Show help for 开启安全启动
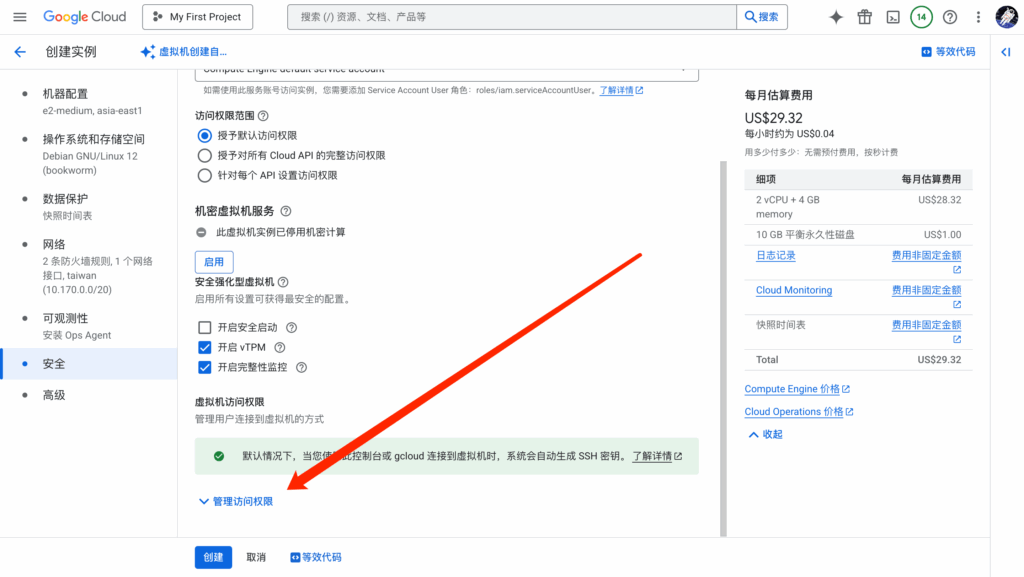1024x577 pixels. click(291, 327)
